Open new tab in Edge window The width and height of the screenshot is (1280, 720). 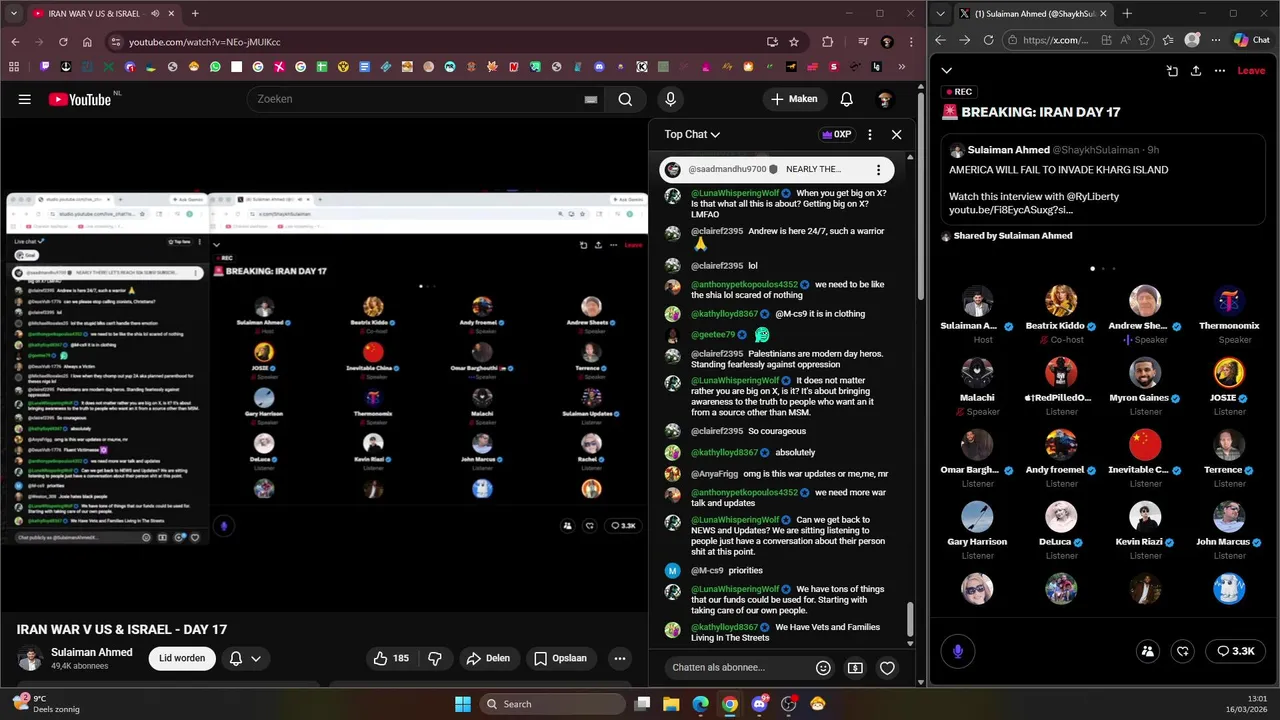tap(1127, 14)
